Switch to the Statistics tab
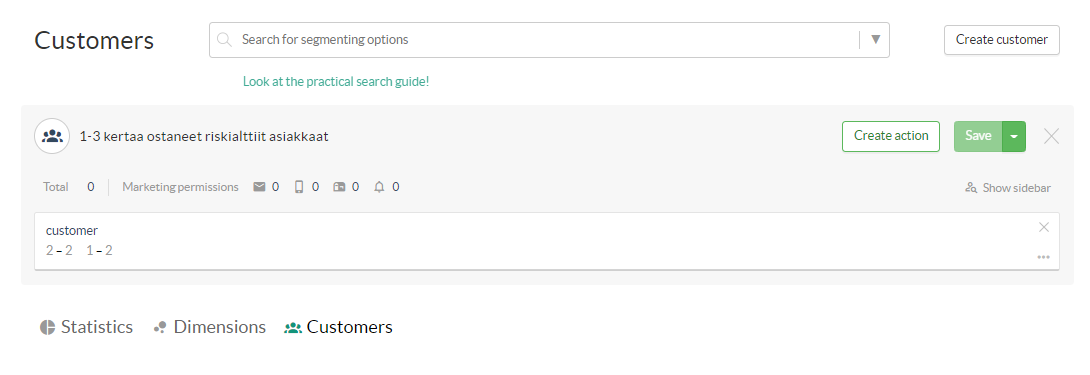 (x=86, y=327)
